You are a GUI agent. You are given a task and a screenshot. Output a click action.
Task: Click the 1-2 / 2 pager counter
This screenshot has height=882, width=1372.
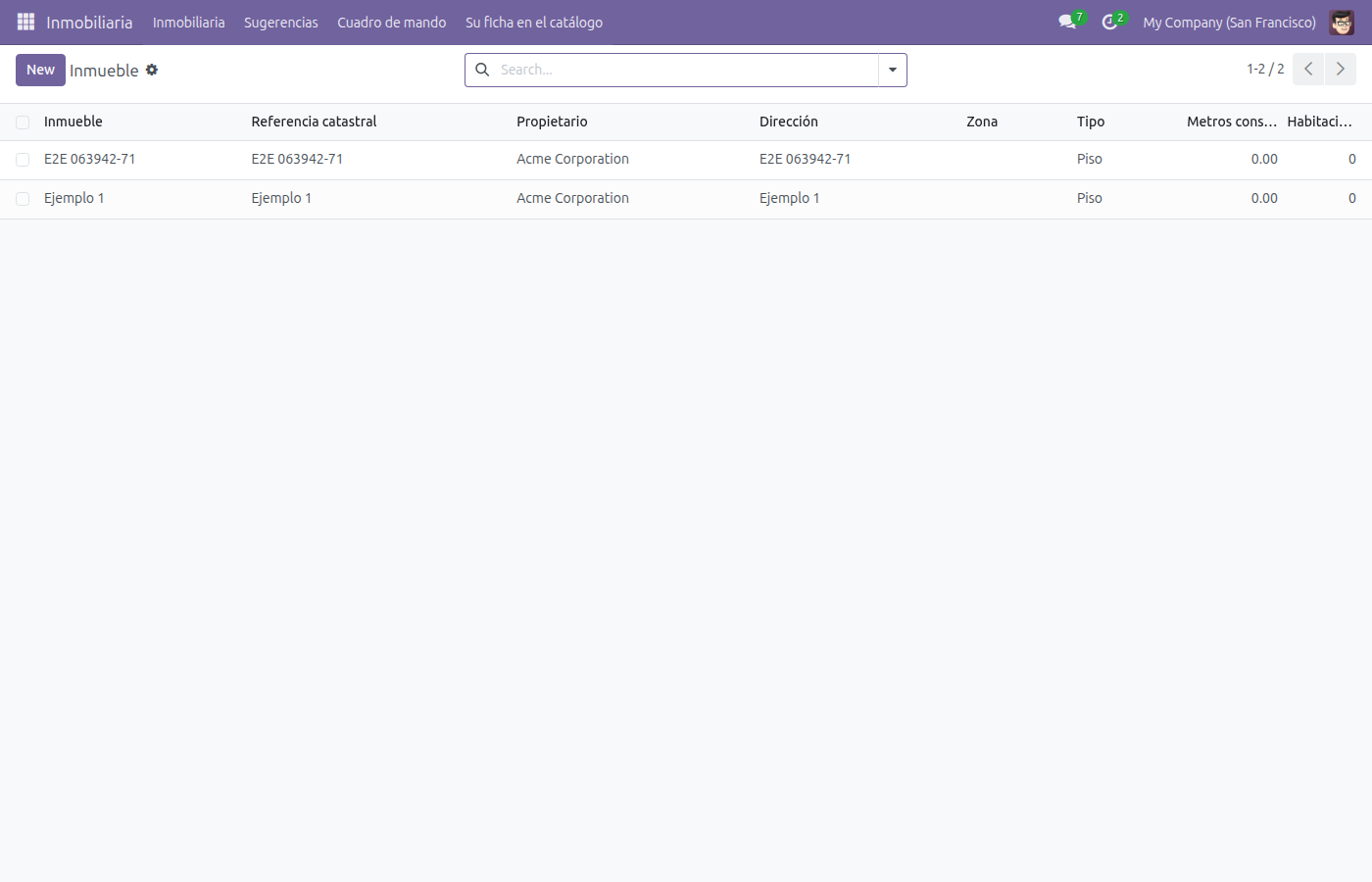1265,69
